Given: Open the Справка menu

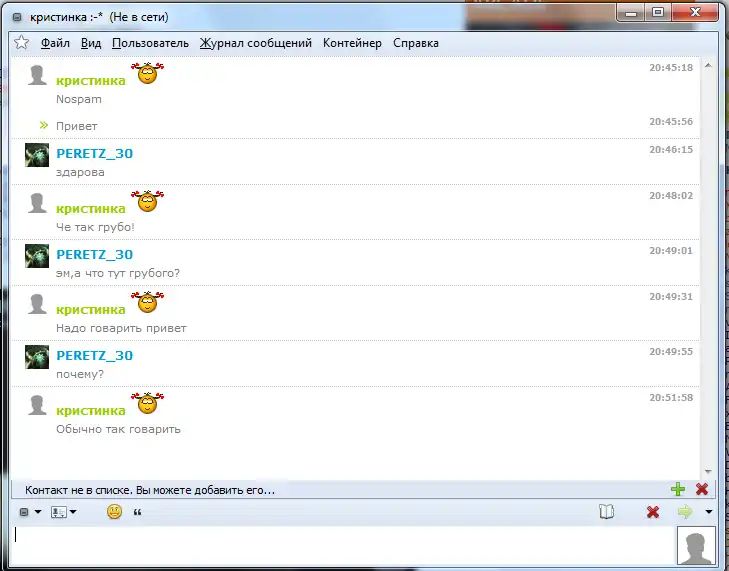Looking at the screenshot, I should (x=416, y=43).
